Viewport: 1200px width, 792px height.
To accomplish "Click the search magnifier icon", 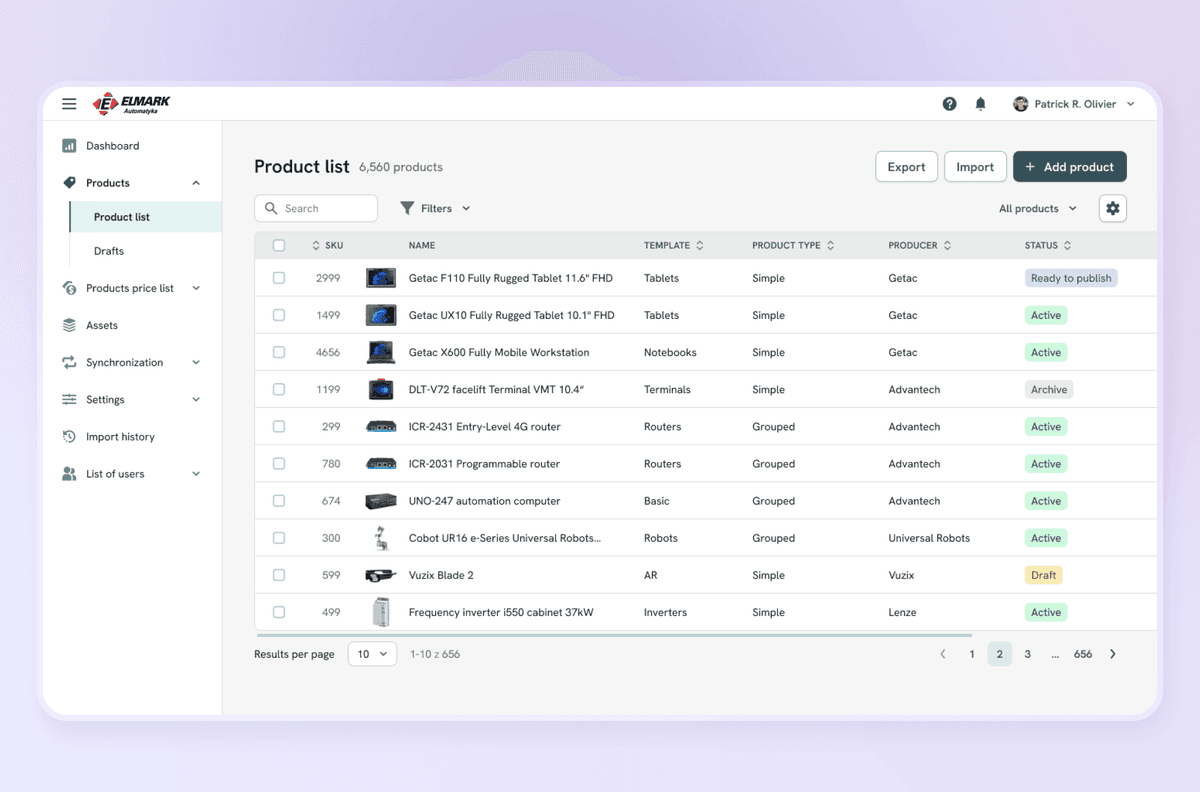I will click(271, 208).
